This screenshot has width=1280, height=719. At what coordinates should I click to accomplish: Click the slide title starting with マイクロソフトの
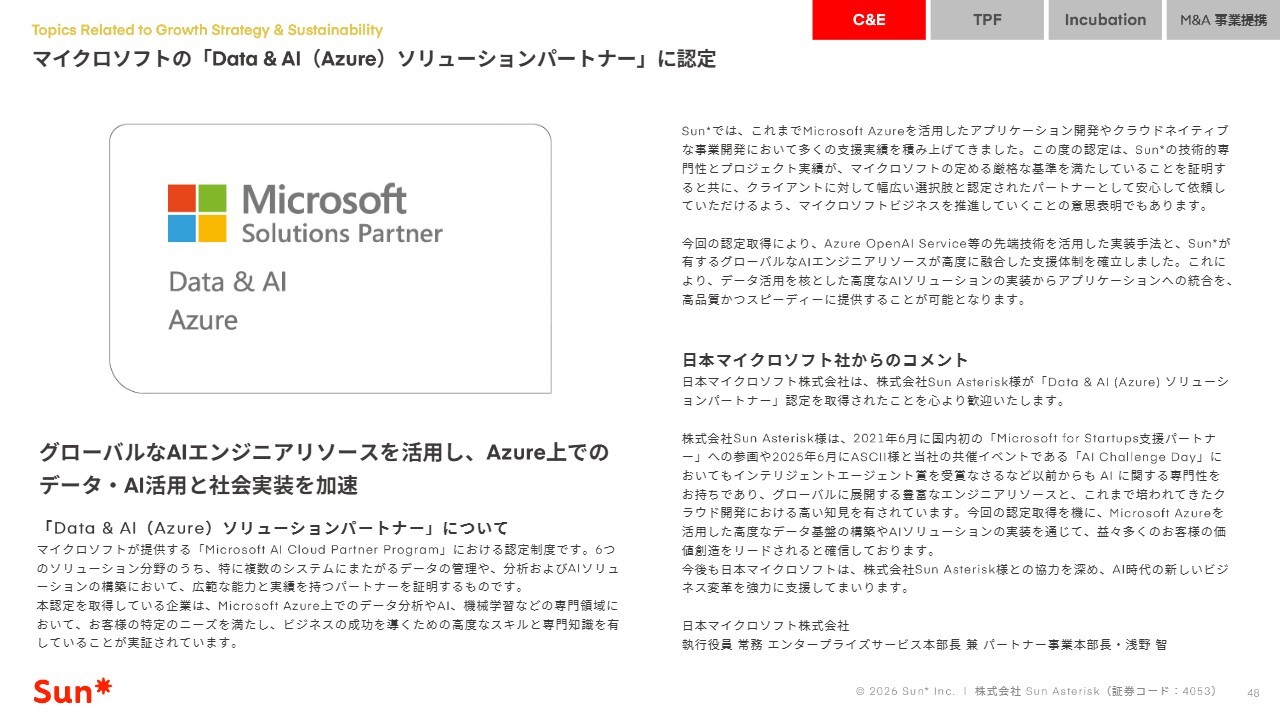pyautogui.click(x=374, y=59)
